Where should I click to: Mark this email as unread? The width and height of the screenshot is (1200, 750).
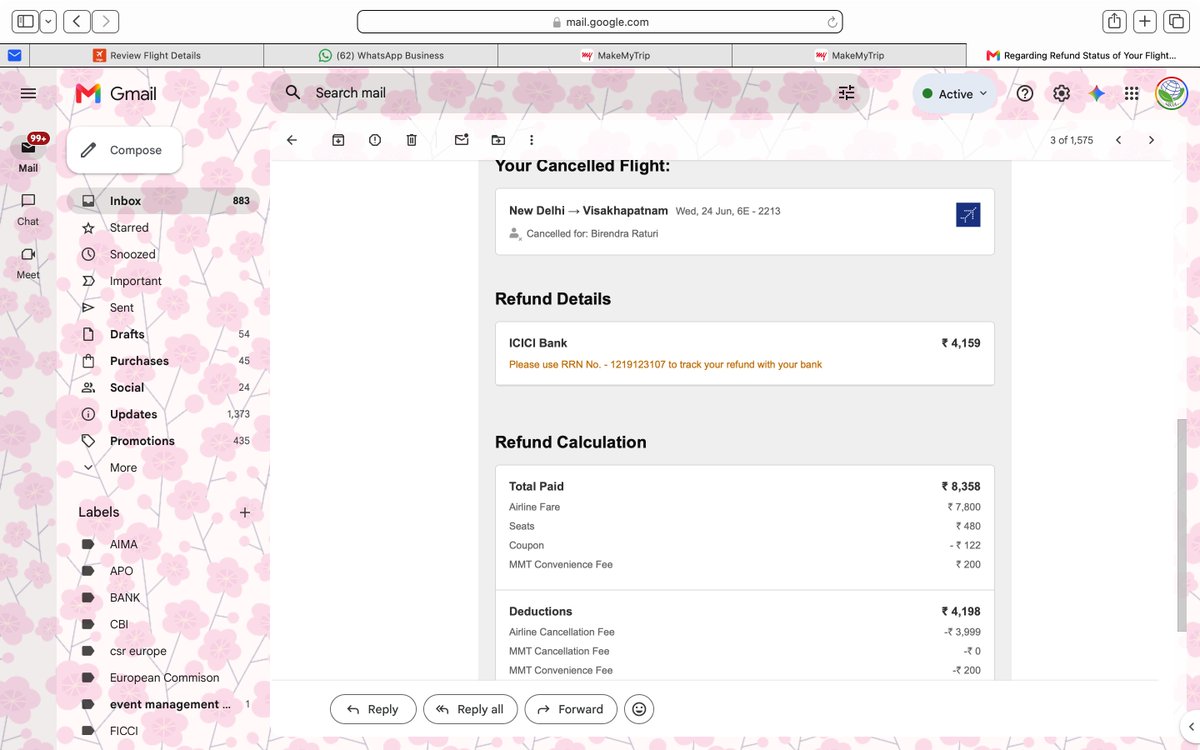[461, 140]
